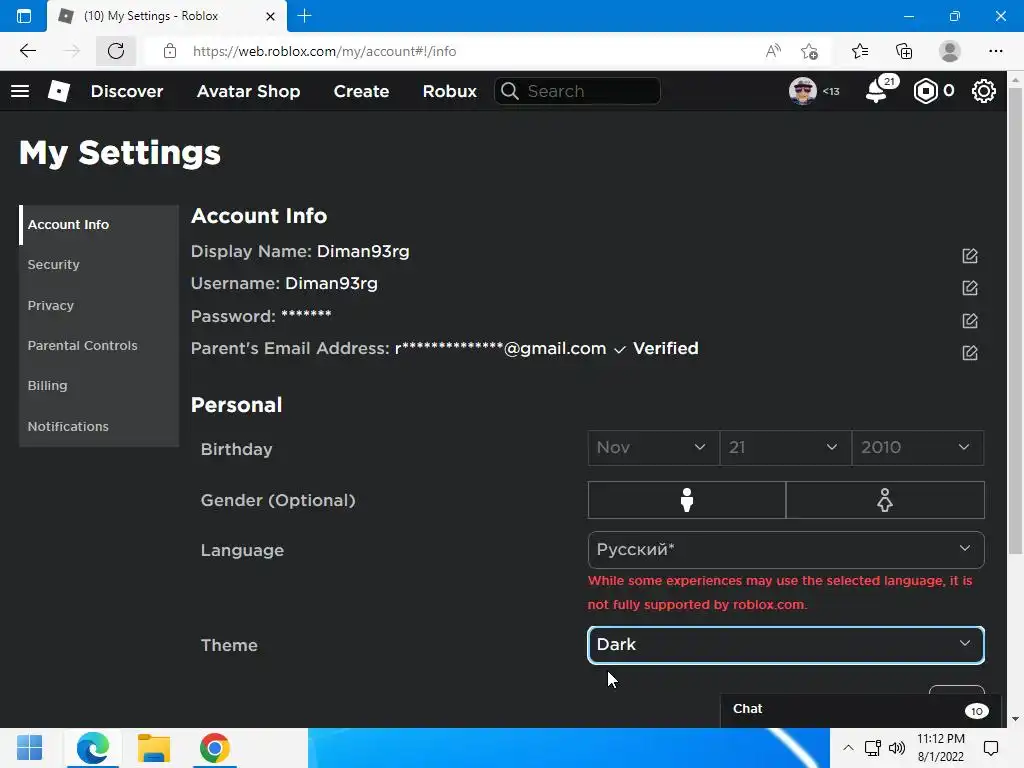Select the male gender option
This screenshot has height=768, width=1024.
coord(686,500)
